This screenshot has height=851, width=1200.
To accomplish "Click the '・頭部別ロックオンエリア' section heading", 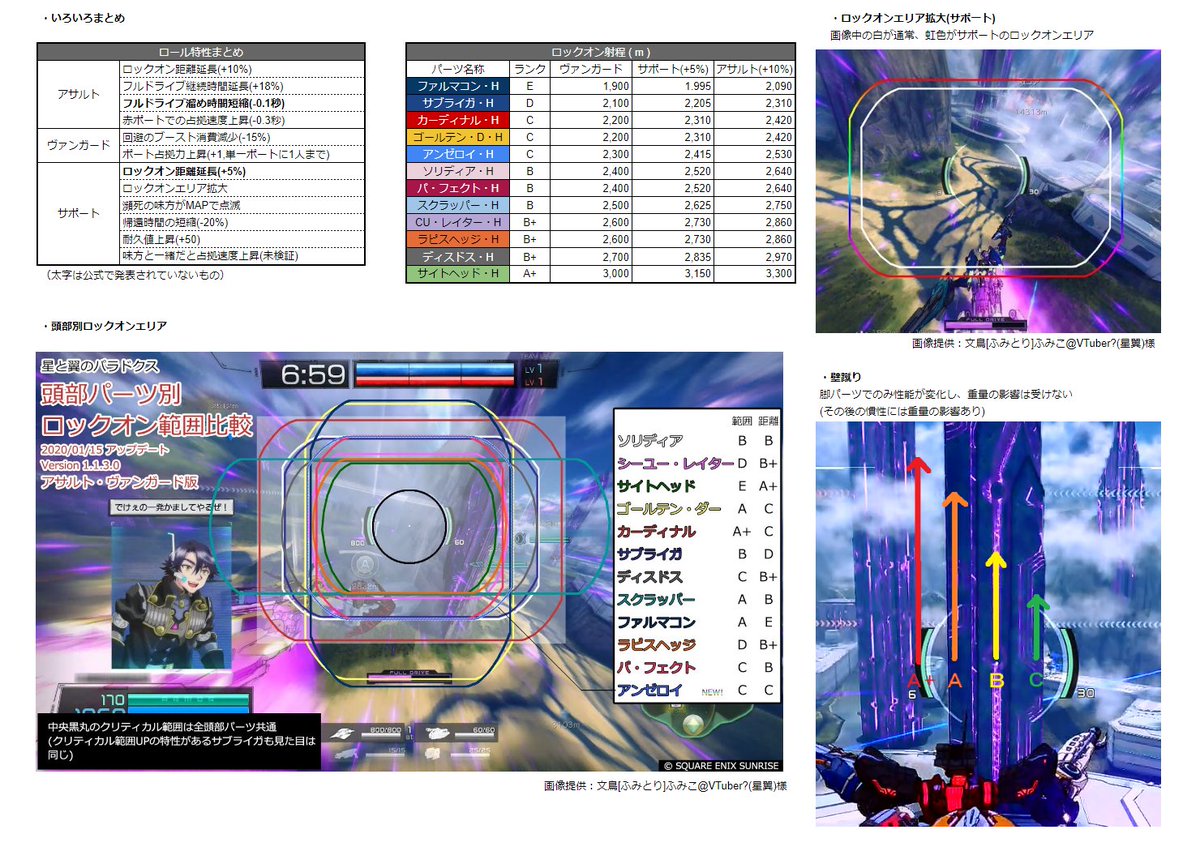I will pos(105,326).
